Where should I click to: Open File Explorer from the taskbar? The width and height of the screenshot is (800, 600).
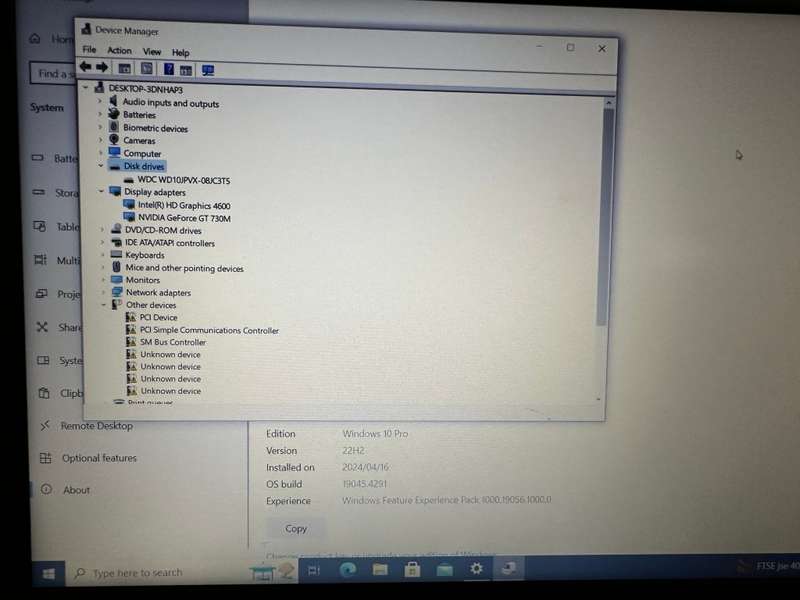(380, 569)
